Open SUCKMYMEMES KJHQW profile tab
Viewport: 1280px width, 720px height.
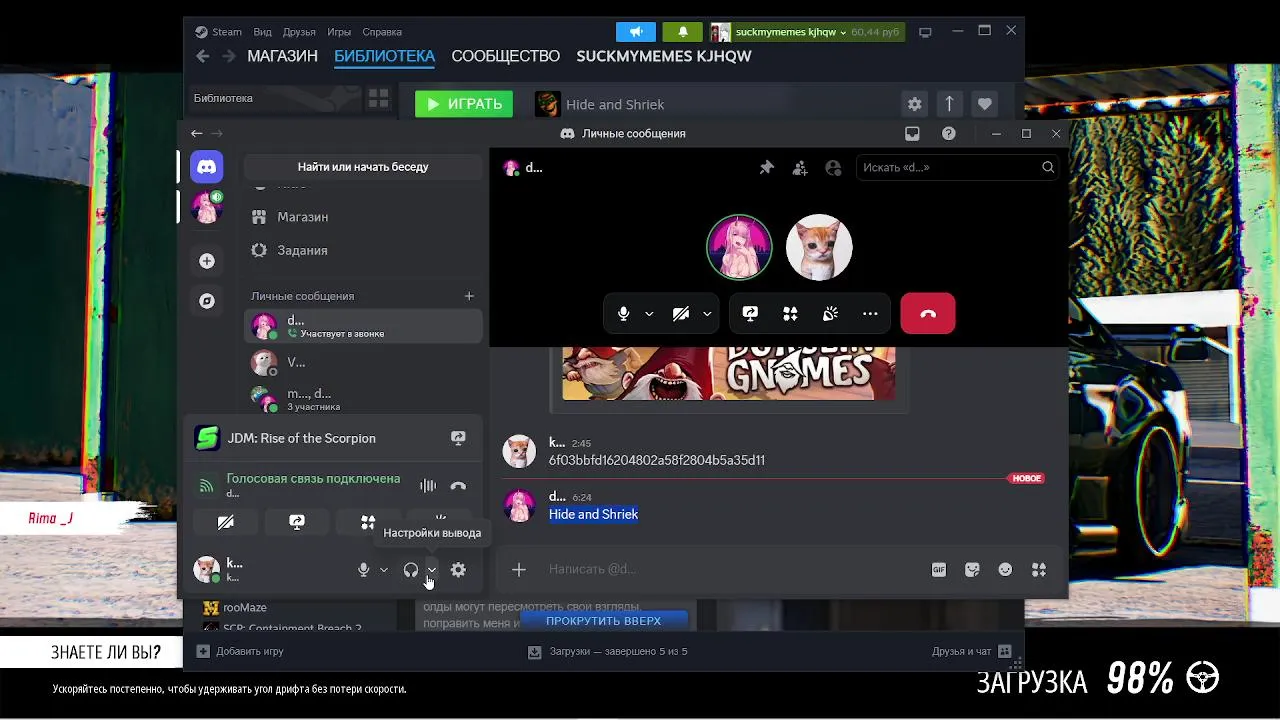(x=664, y=56)
